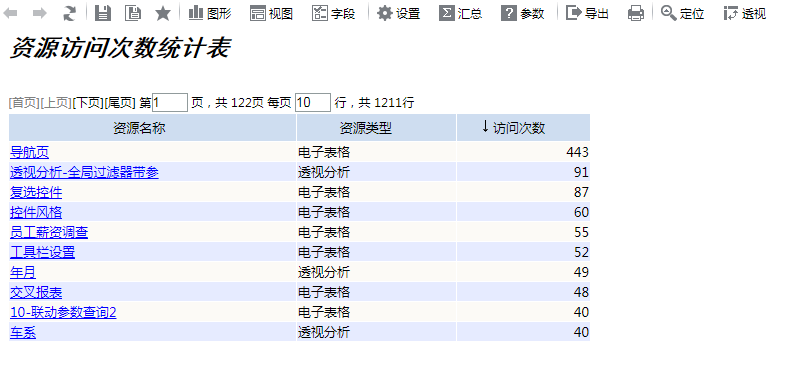This screenshot has width=802, height=385.
Task: Click the 透视 pivot tool
Action: click(x=745, y=13)
